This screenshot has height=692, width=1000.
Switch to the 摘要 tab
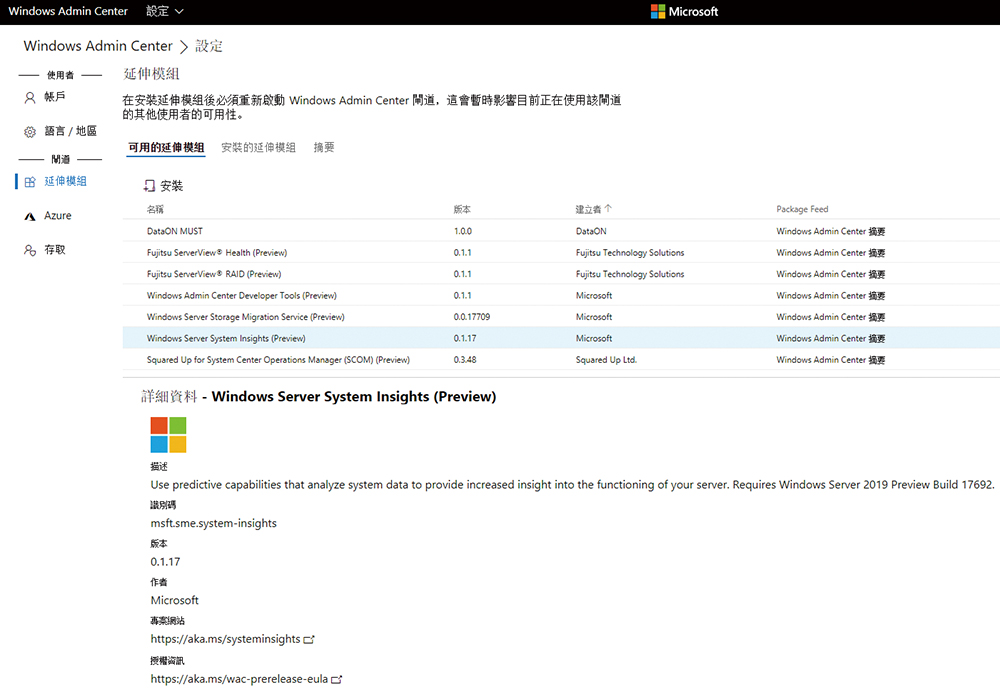[x=324, y=147]
